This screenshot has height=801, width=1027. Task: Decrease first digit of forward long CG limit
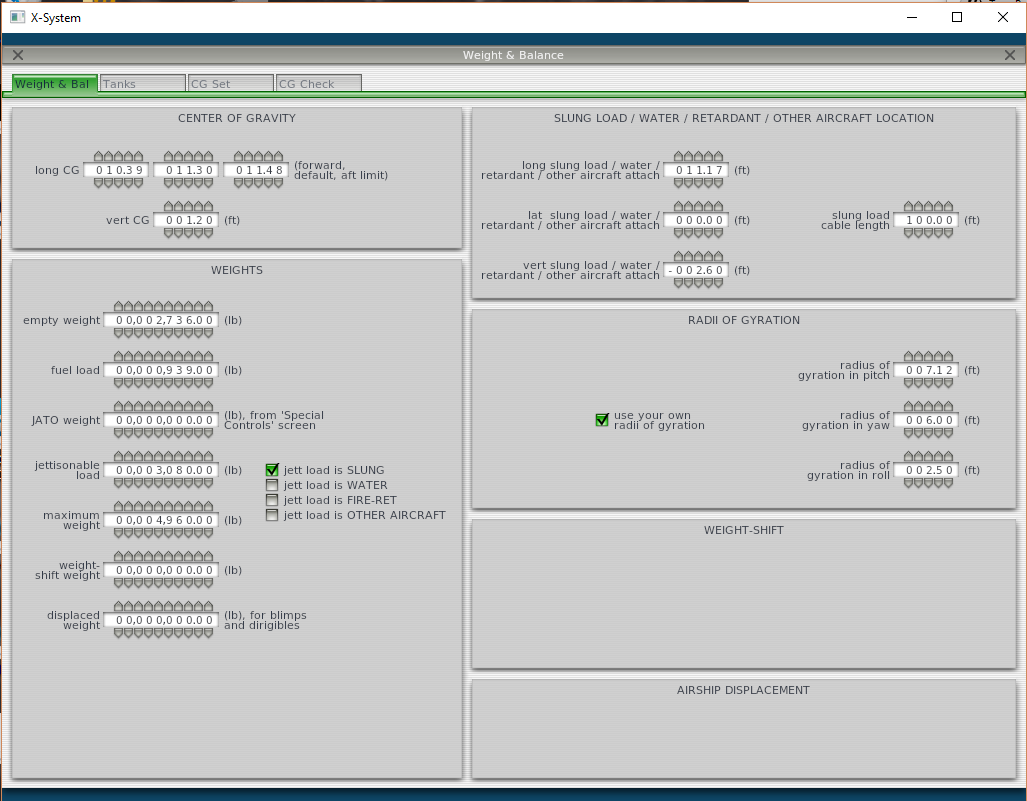(x=99, y=183)
